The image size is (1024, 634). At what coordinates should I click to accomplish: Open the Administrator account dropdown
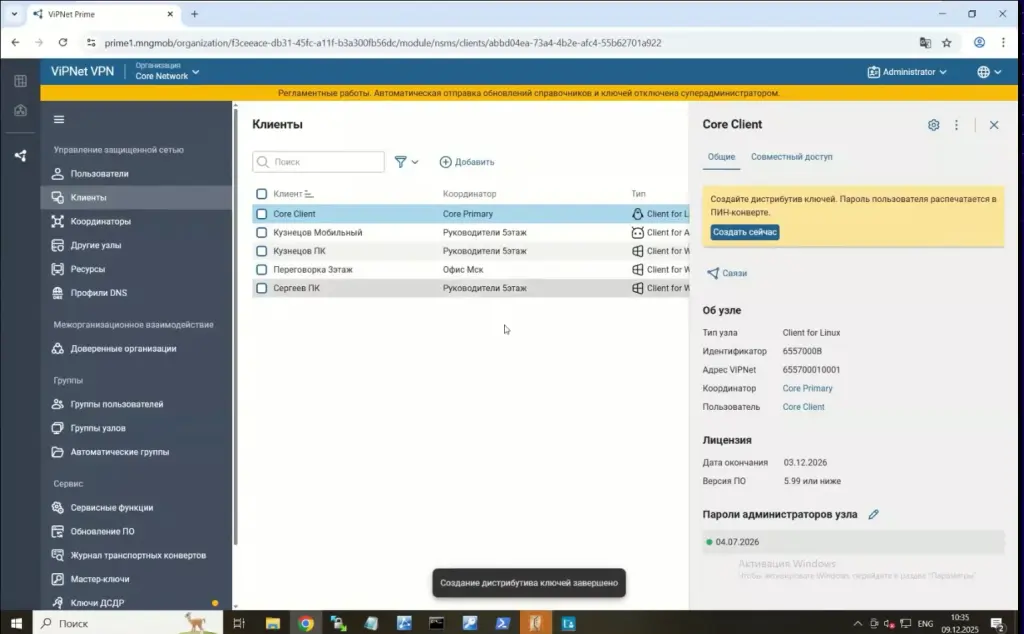point(907,72)
